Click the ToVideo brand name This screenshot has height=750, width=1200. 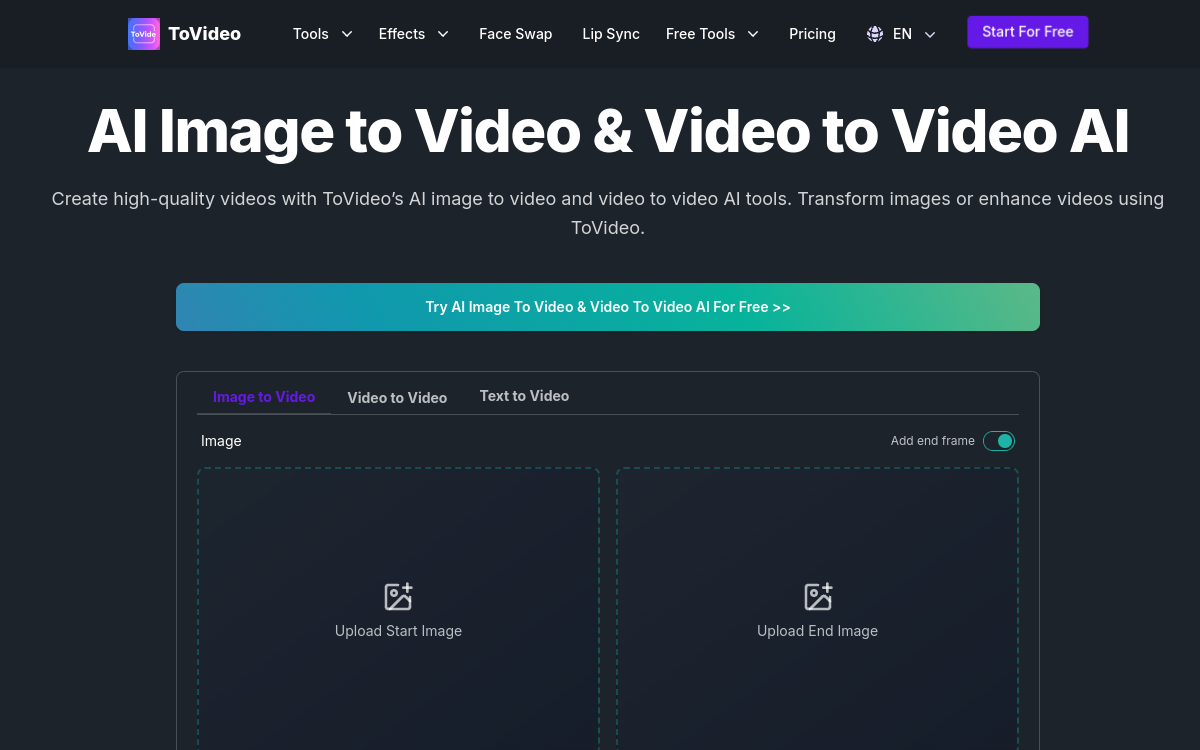pos(204,34)
